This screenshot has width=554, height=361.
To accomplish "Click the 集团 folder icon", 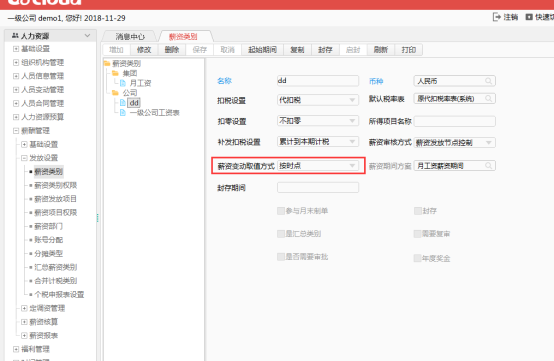I will click(115, 73).
